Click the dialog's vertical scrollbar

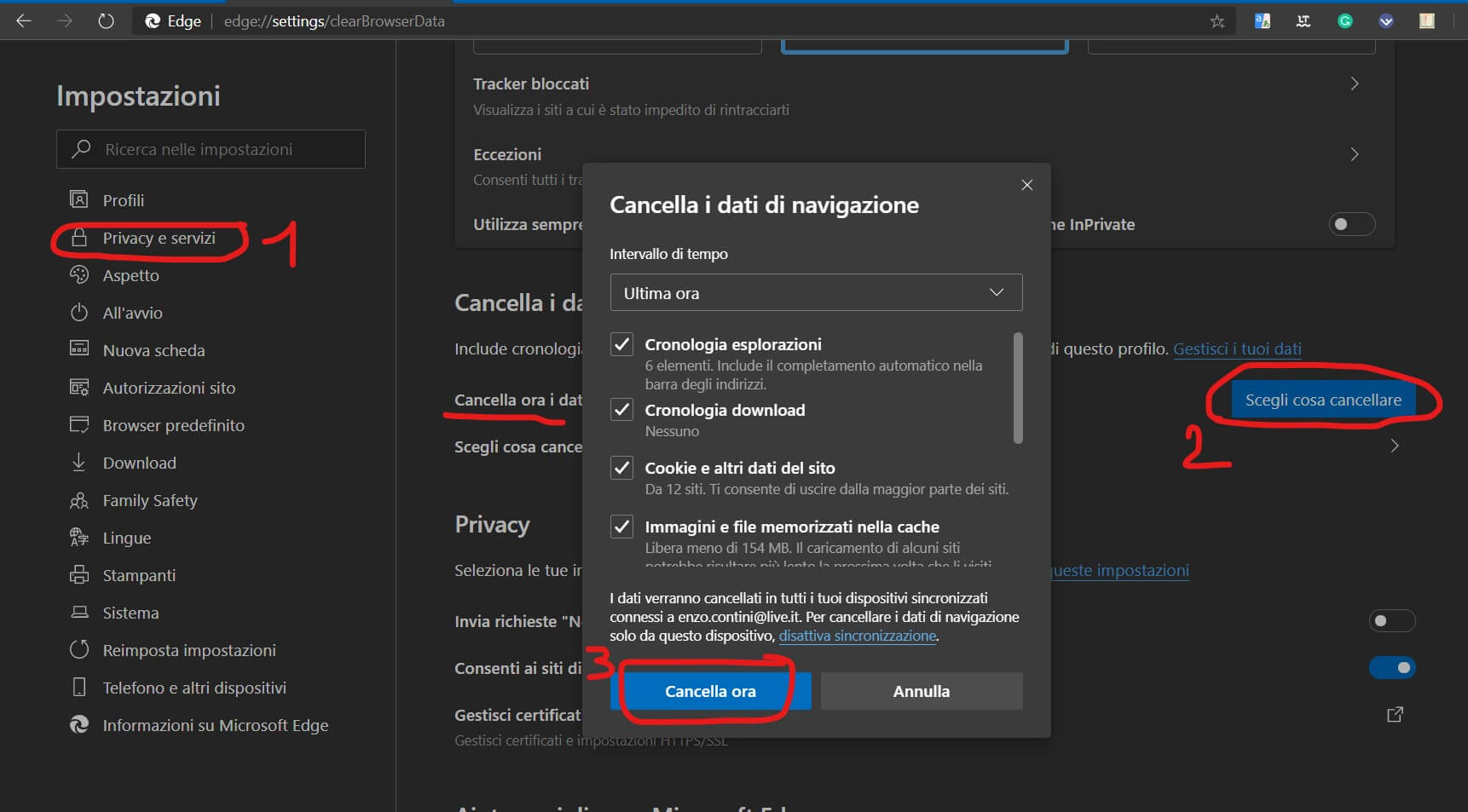tap(1017, 389)
